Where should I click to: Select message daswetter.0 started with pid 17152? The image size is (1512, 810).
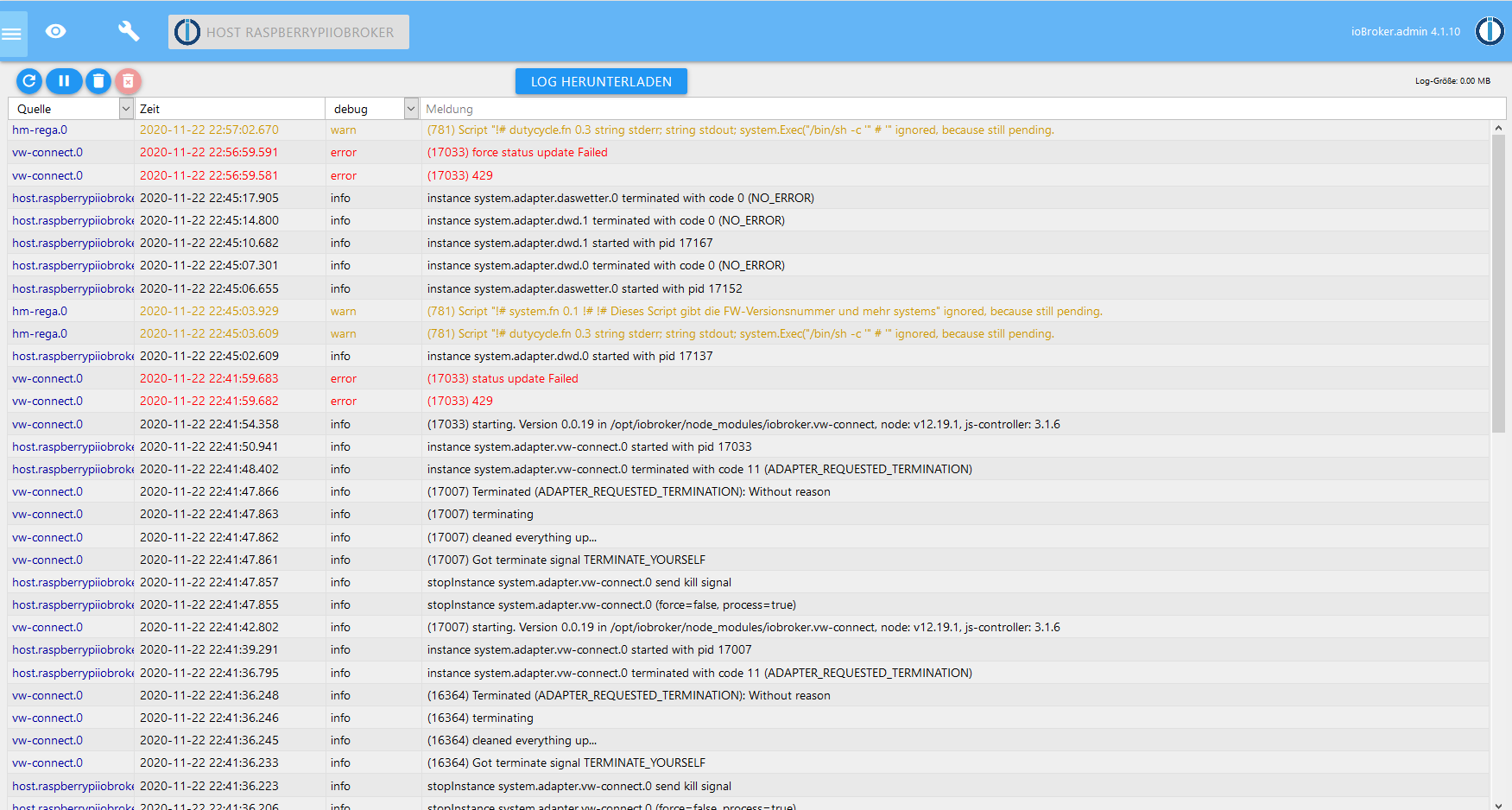click(585, 288)
